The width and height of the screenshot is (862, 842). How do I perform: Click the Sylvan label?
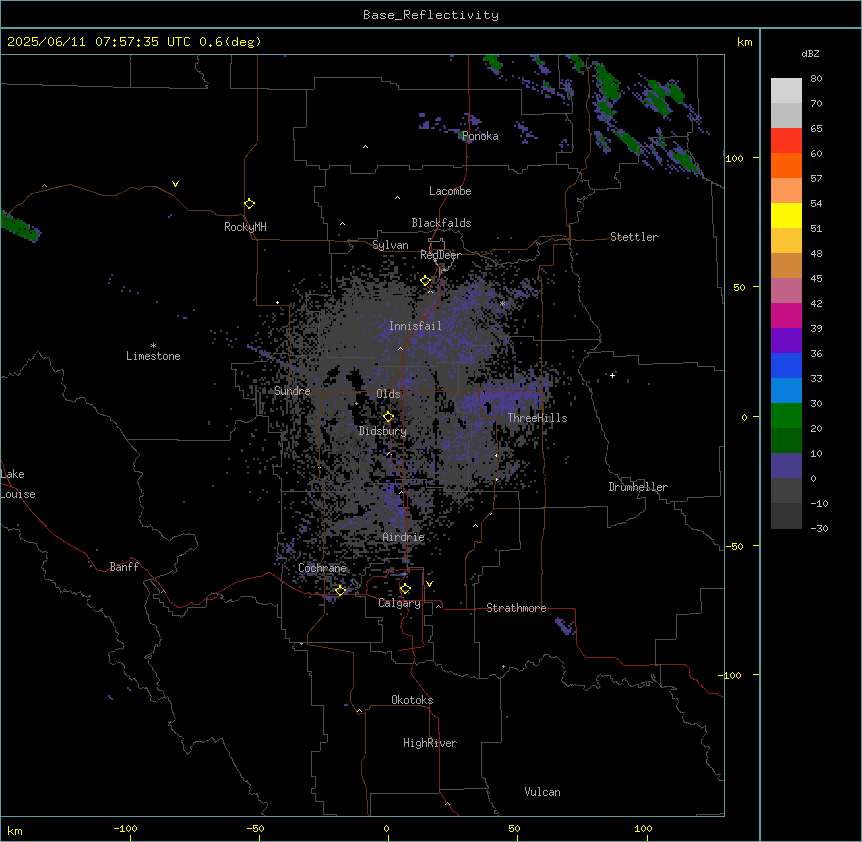(x=390, y=245)
